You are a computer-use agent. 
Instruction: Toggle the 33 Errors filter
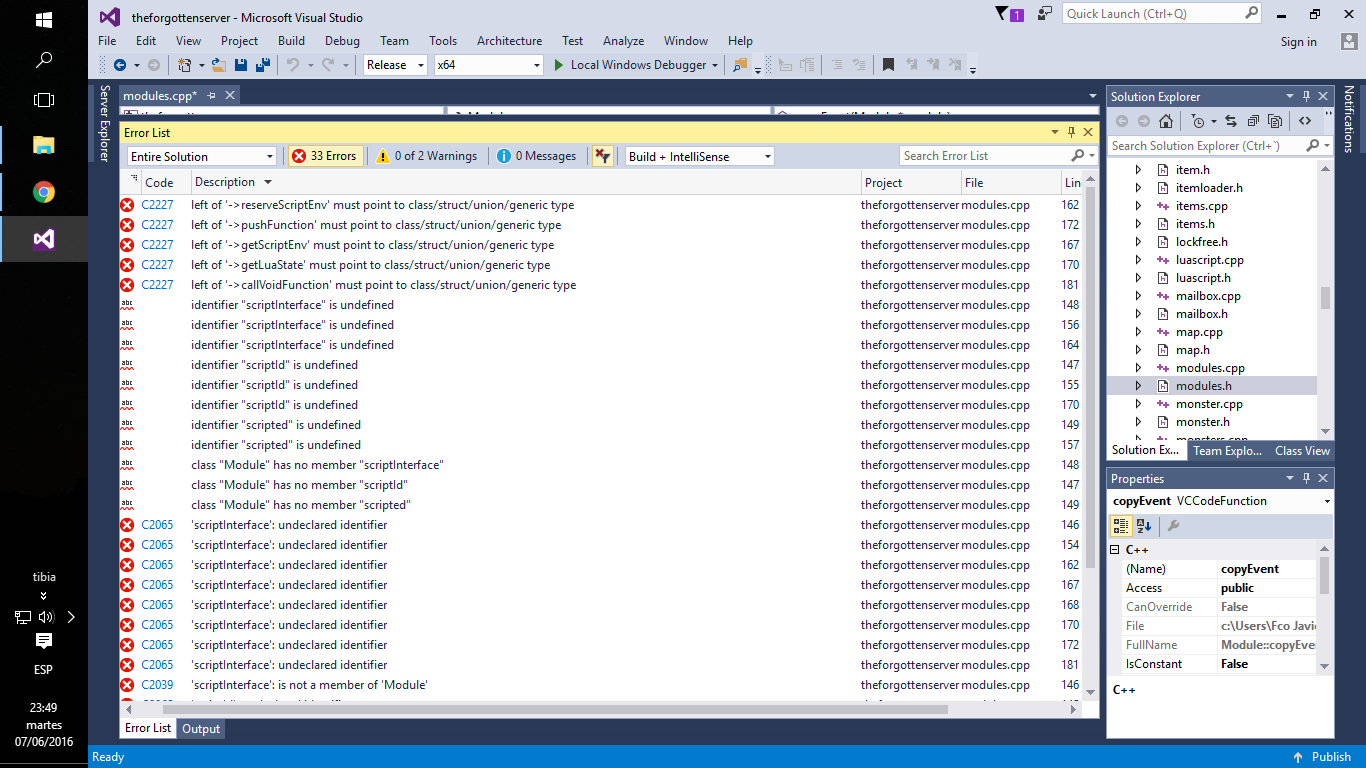point(325,156)
